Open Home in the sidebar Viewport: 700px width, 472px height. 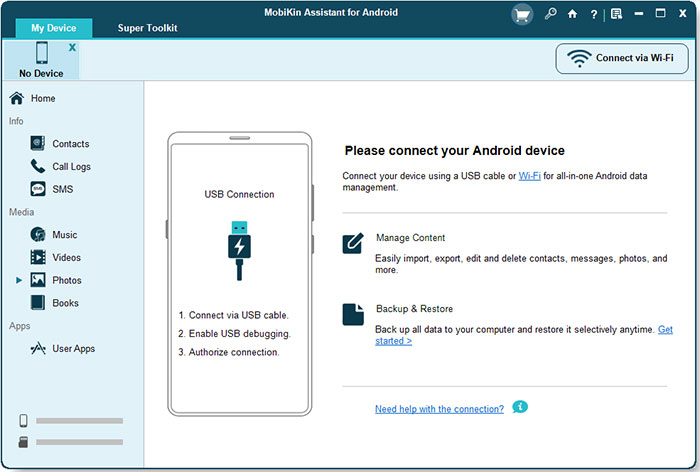pyautogui.click(x=43, y=98)
